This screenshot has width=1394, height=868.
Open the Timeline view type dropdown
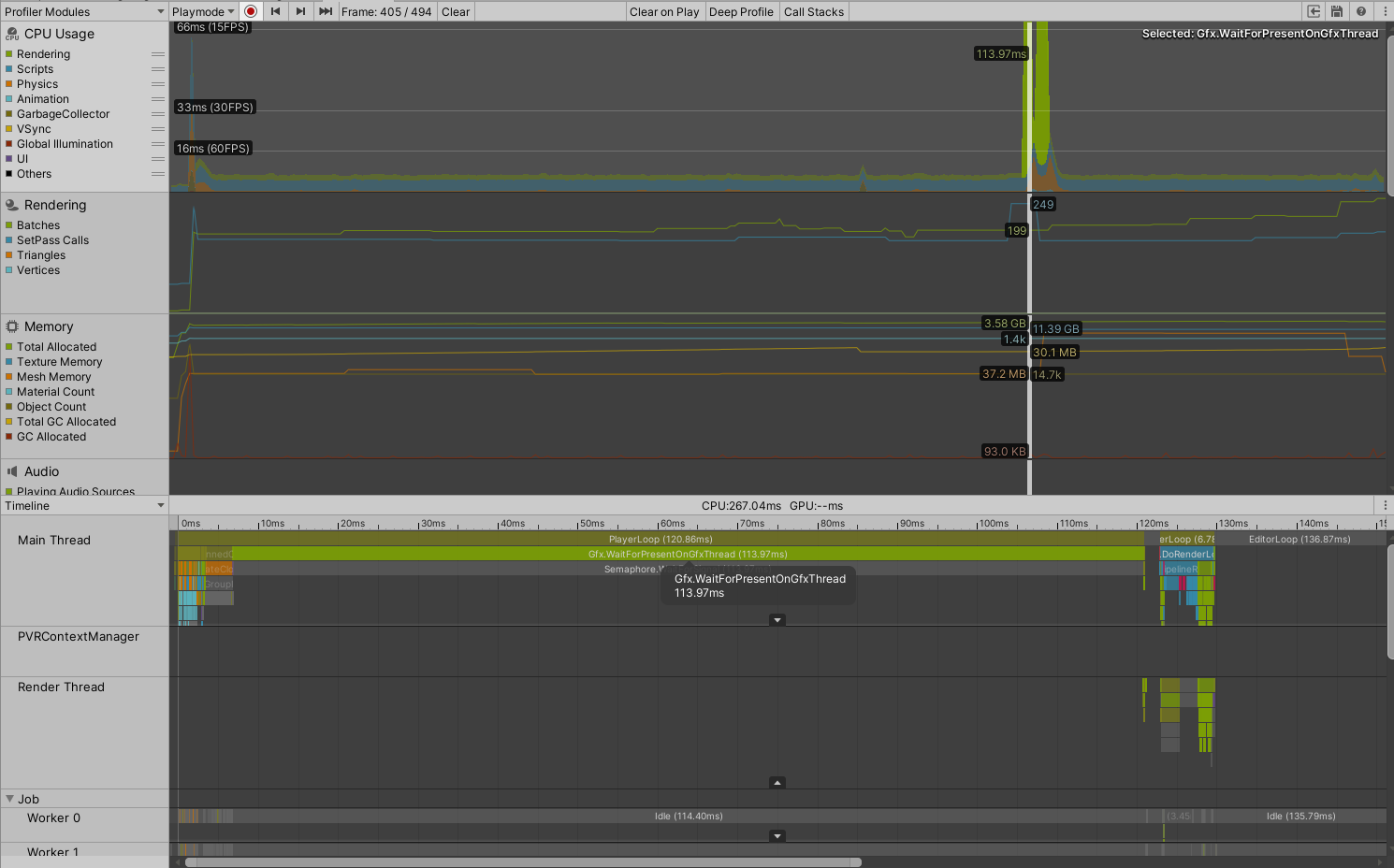click(x=84, y=505)
